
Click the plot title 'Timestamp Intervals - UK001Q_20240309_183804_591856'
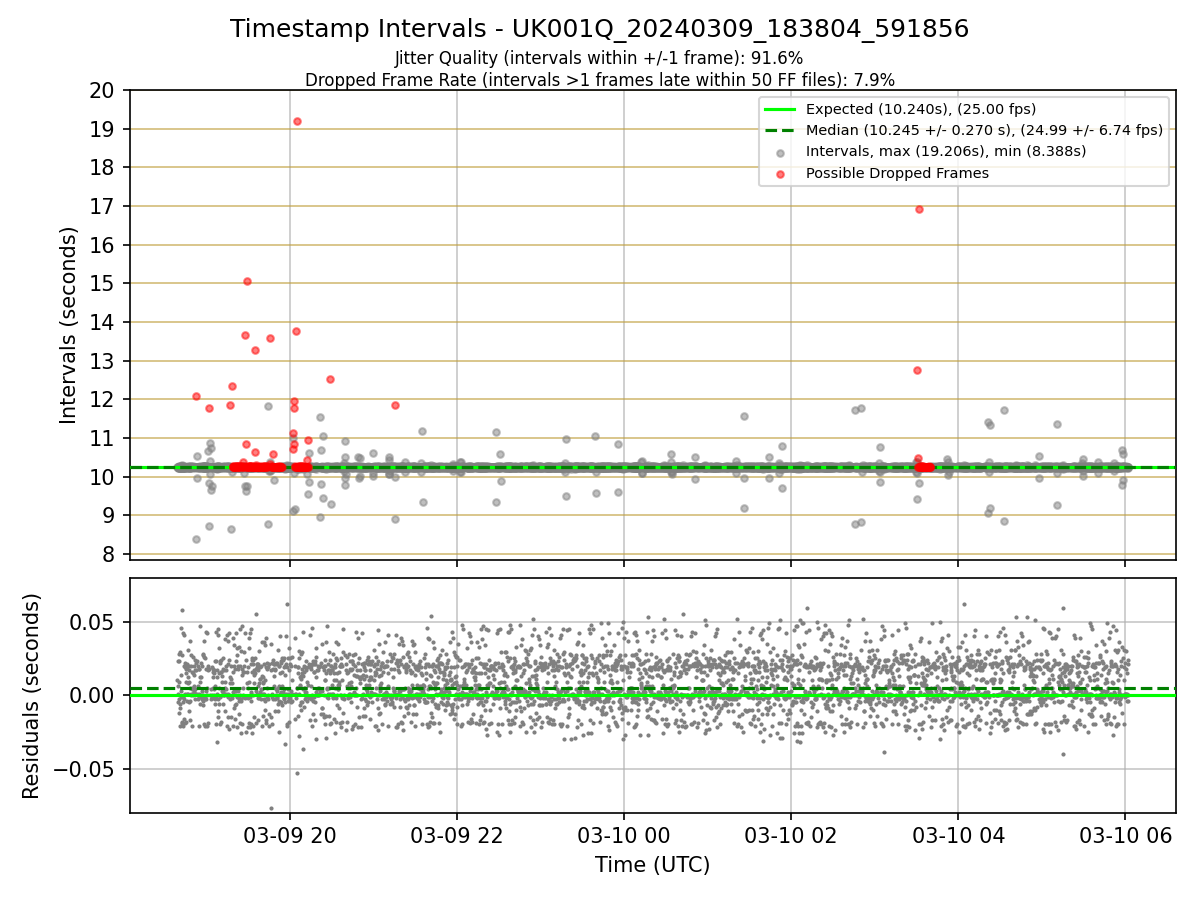point(599,29)
